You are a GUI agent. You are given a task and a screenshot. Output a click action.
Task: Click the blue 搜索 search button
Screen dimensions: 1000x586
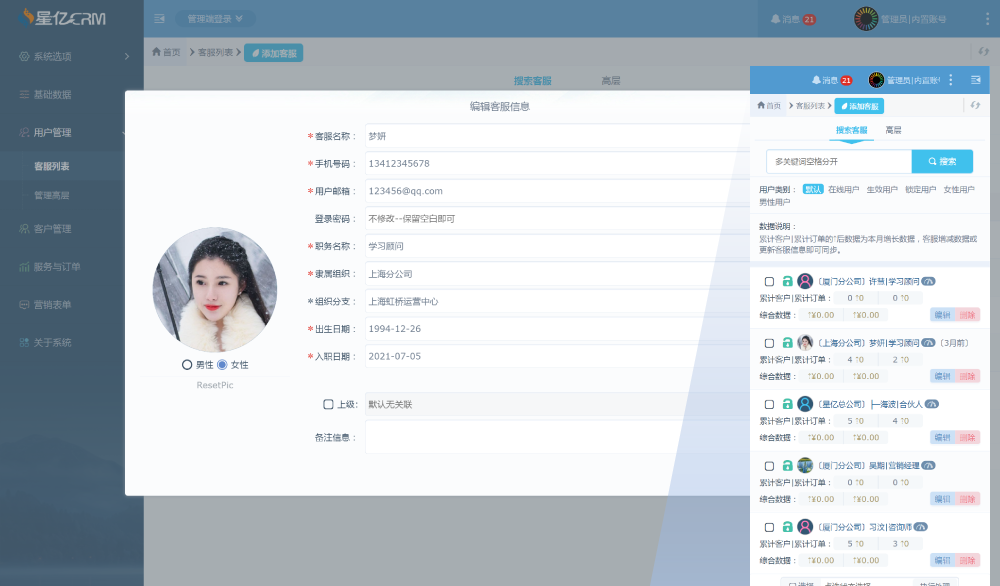[x=942, y=160]
